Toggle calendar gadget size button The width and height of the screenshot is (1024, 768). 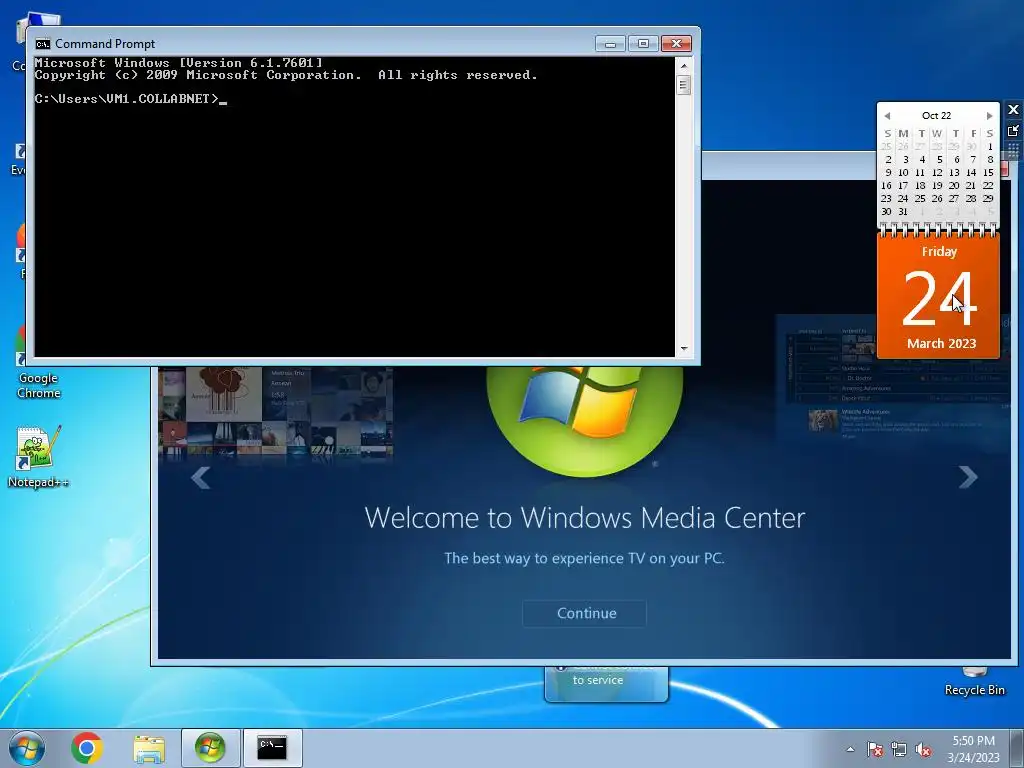tap(1013, 131)
